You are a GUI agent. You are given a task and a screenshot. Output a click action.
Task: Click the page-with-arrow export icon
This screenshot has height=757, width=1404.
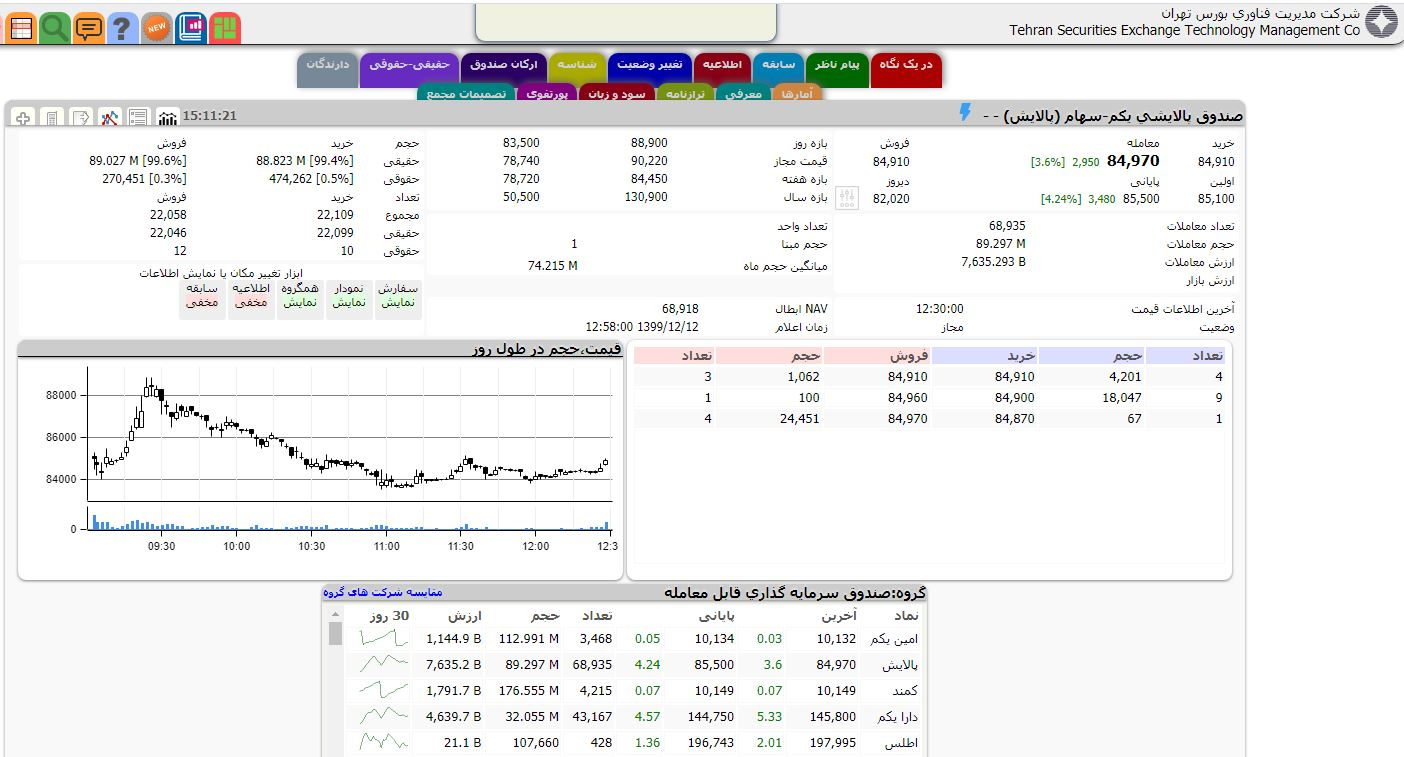[81, 118]
